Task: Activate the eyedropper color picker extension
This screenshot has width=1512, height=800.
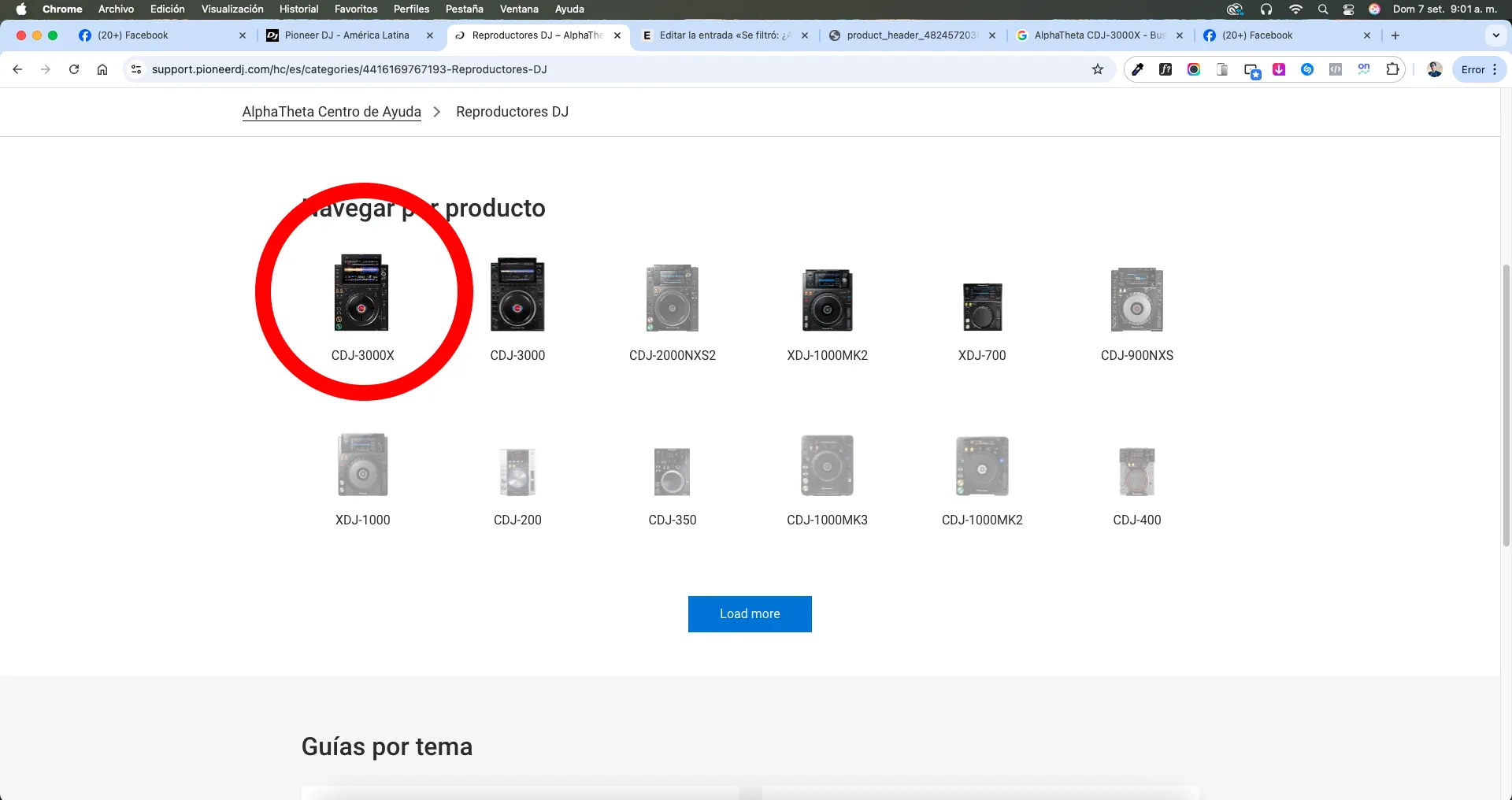Action: [1137, 69]
